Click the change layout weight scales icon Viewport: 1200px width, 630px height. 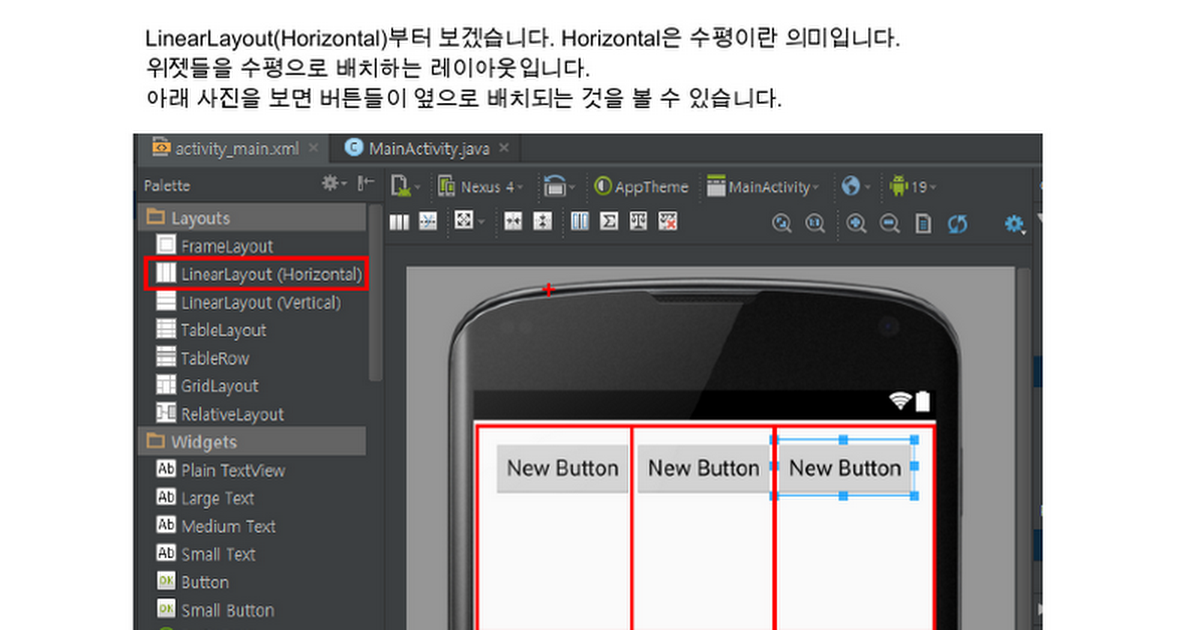click(x=638, y=222)
